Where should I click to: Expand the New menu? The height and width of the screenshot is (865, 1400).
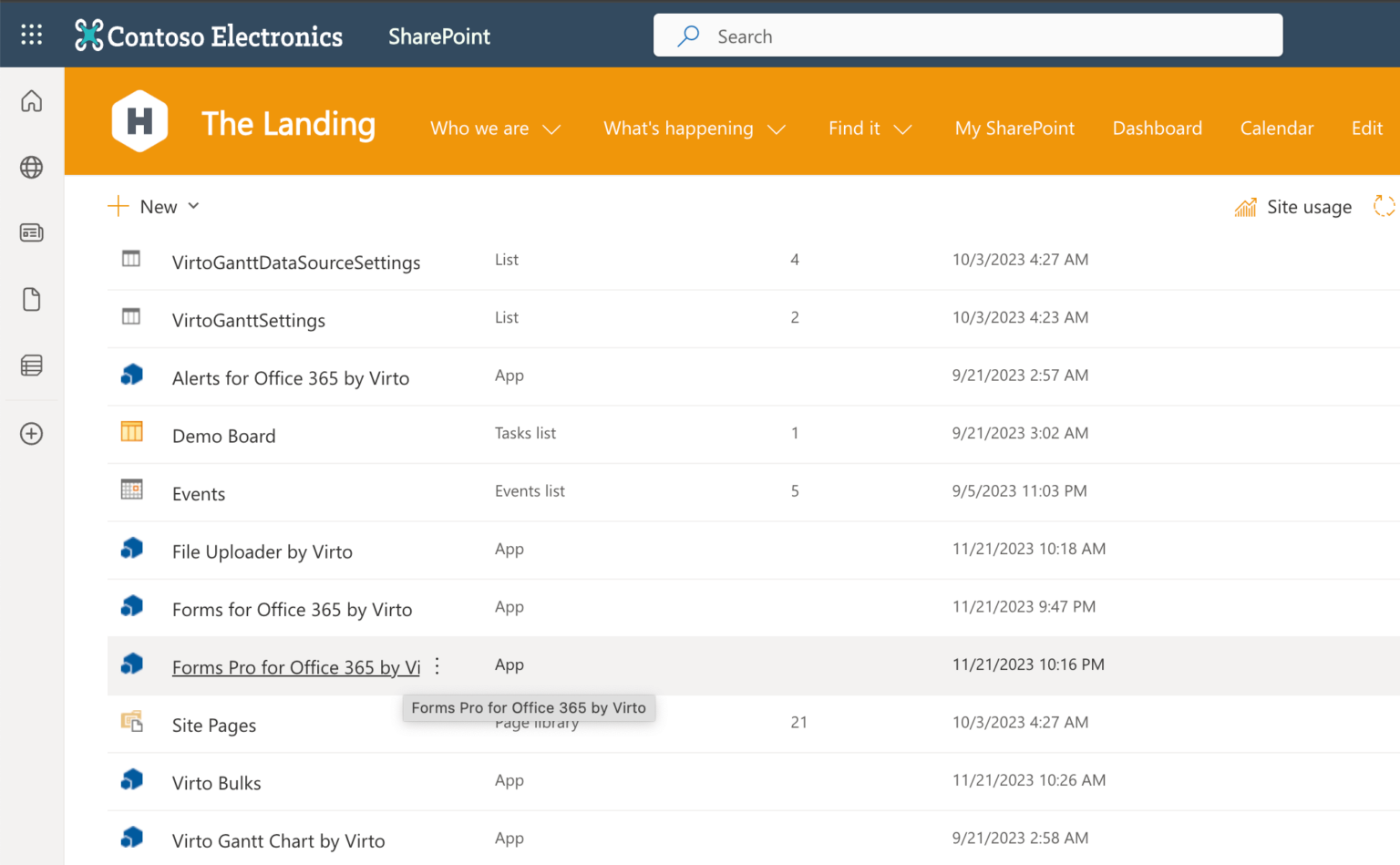coord(155,206)
